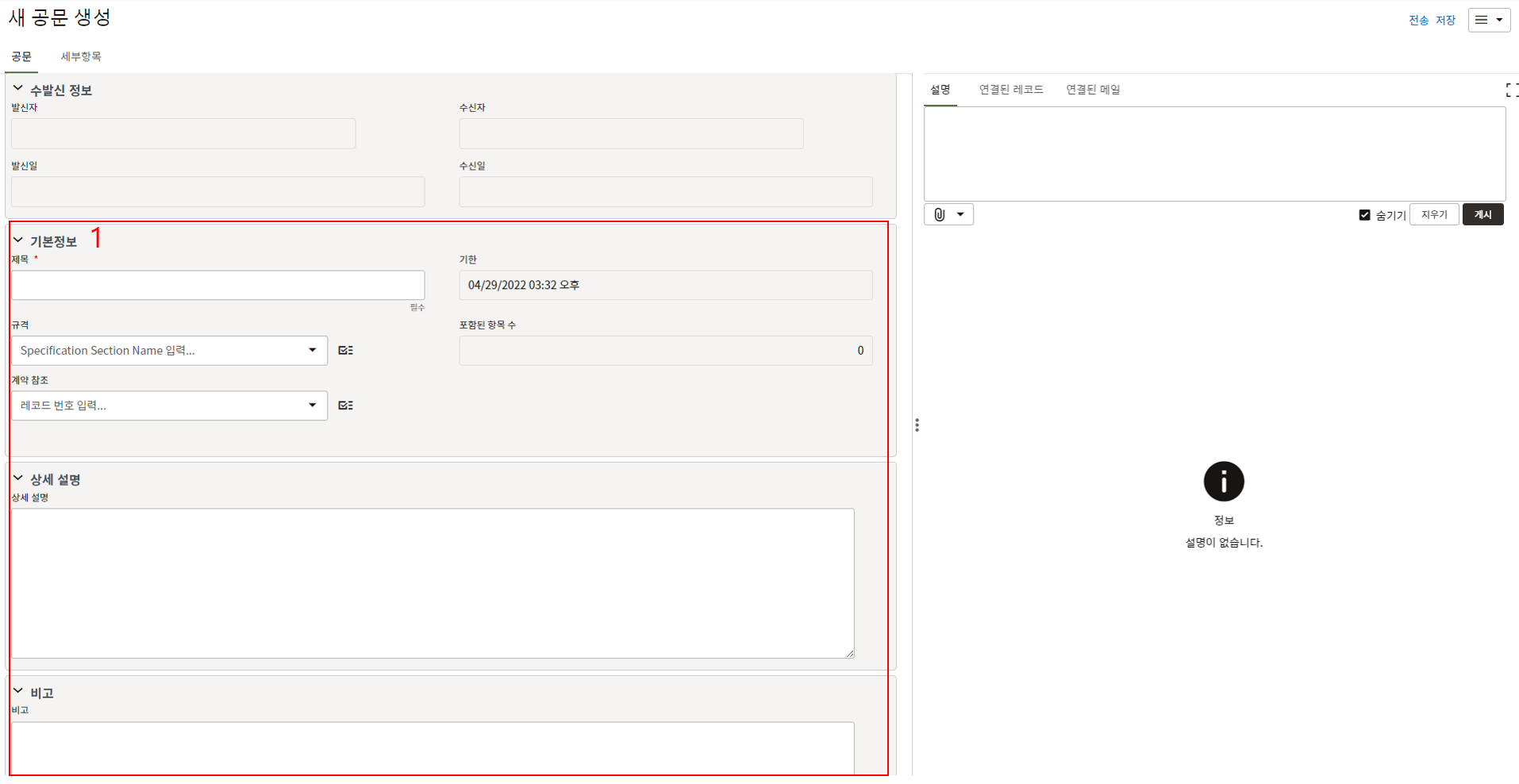This screenshot has height=784, width=1519.
Task: Click the vertical dots panel splitter handle
Action: [917, 425]
